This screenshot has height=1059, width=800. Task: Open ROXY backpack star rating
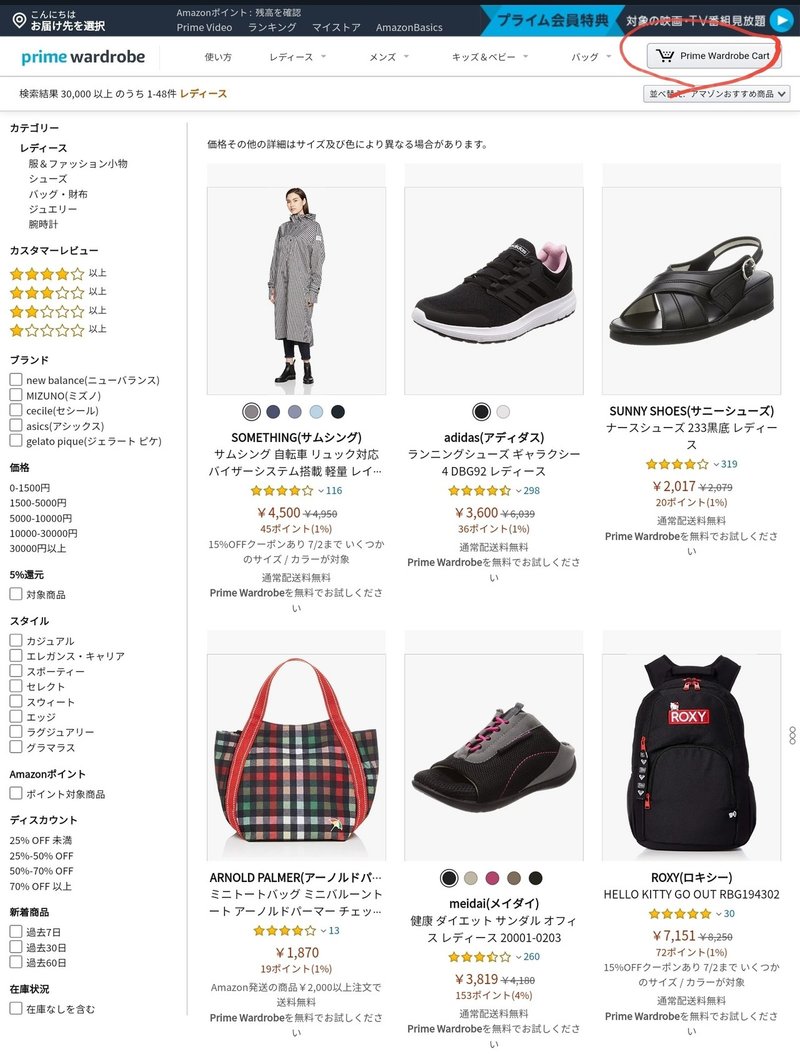[680, 914]
